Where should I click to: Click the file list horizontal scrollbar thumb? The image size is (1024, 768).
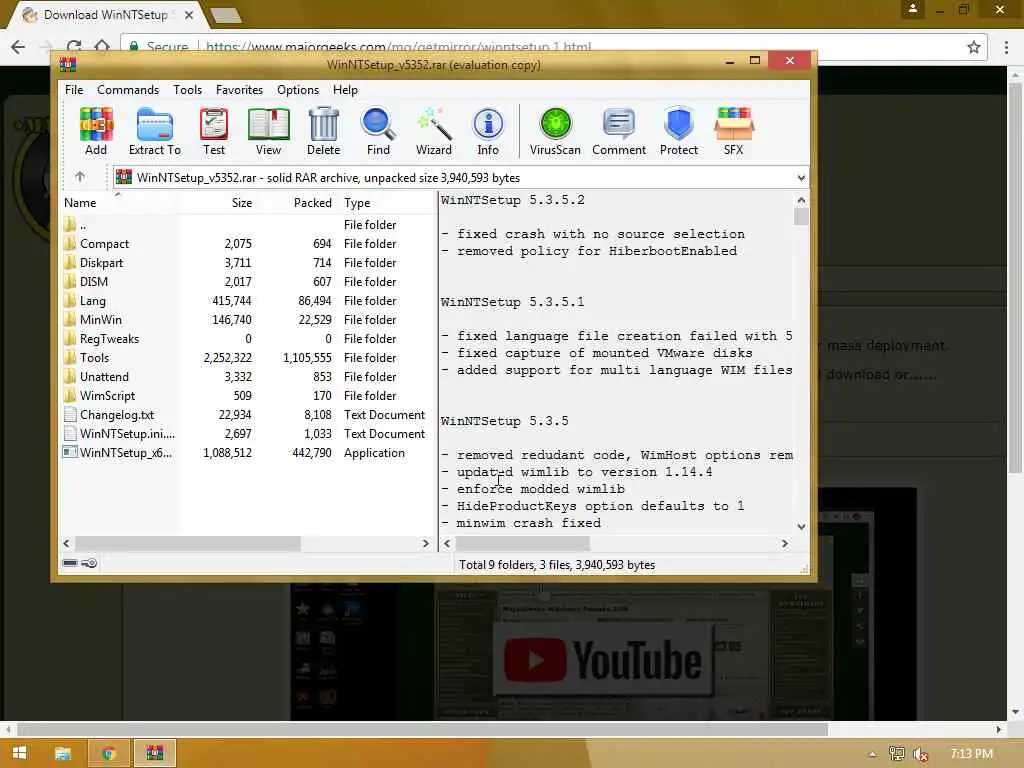tap(188, 543)
